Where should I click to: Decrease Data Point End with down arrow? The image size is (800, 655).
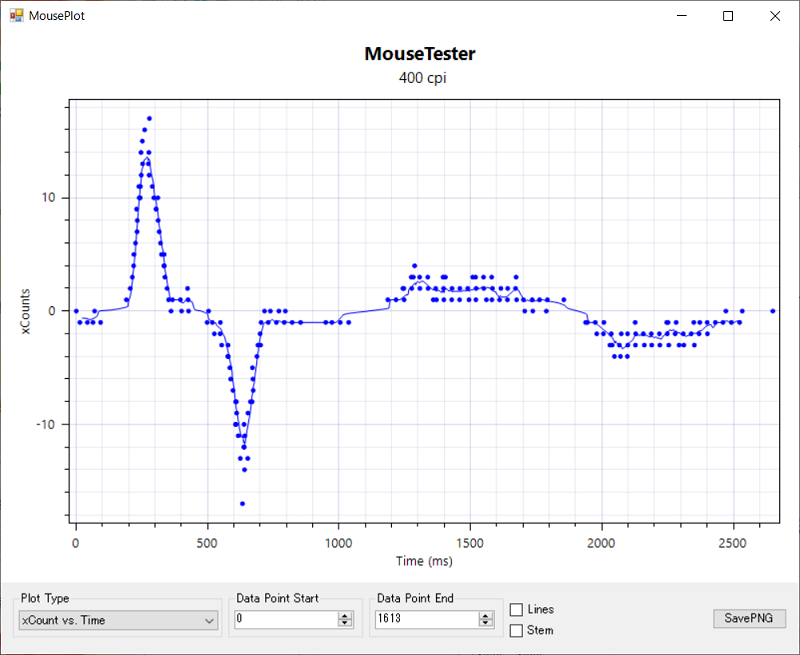pos(486,623)
